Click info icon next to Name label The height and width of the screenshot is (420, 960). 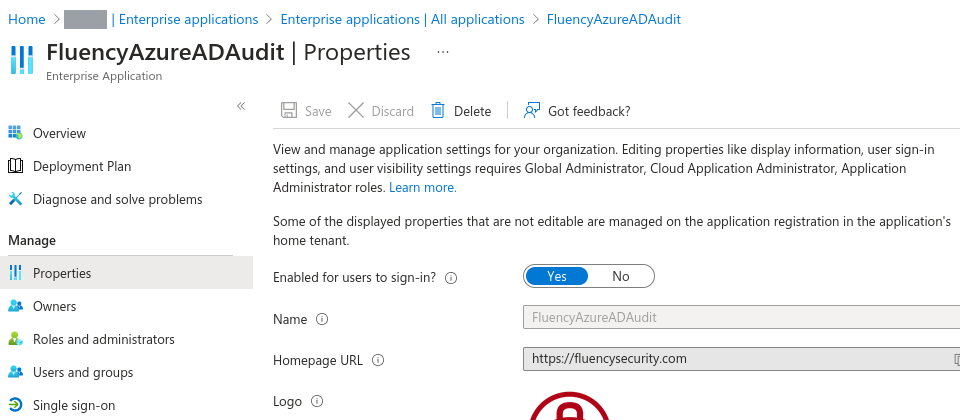point(322,319)
